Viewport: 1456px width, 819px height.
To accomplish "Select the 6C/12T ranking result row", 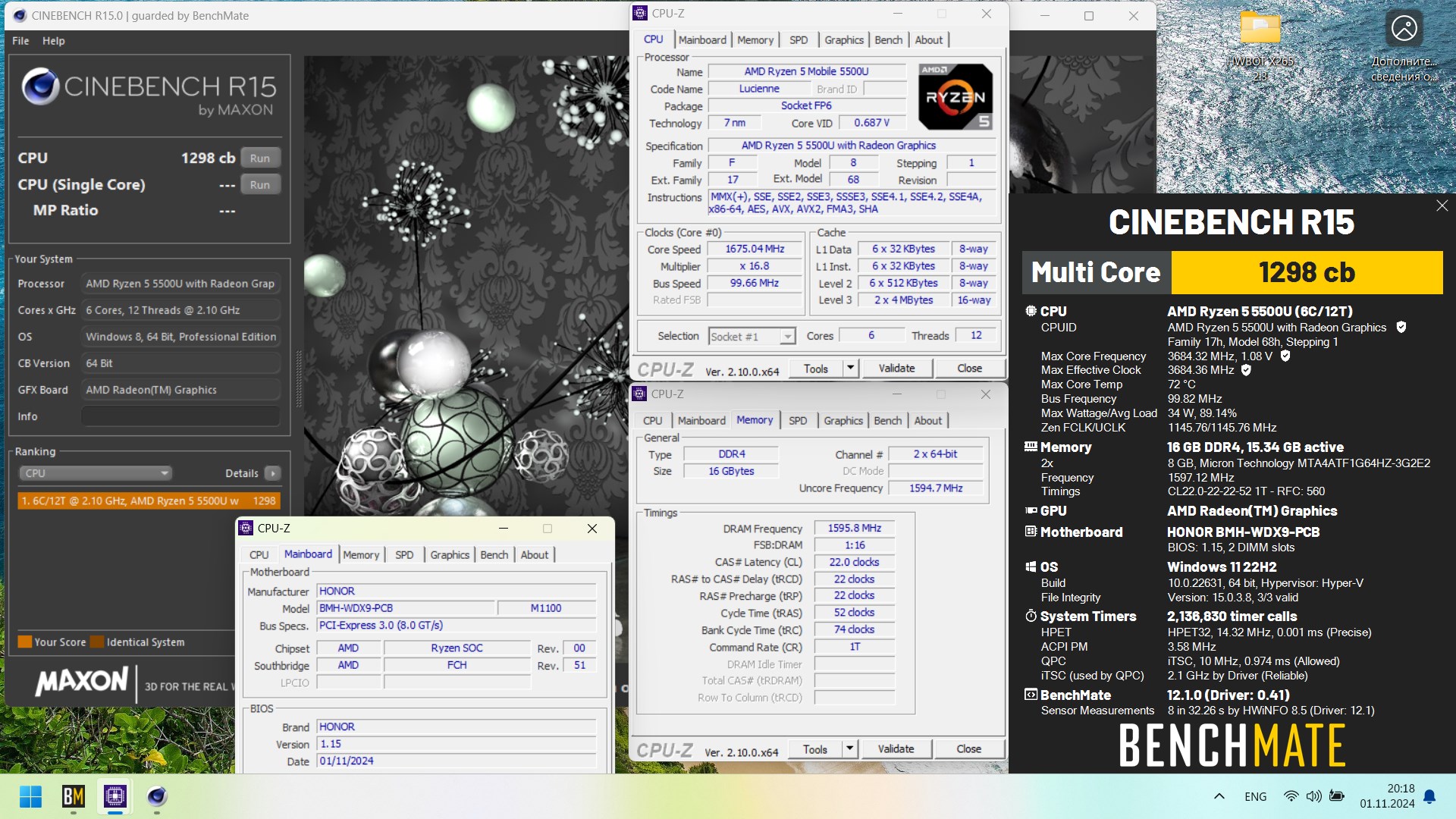I will pos(149,500).
